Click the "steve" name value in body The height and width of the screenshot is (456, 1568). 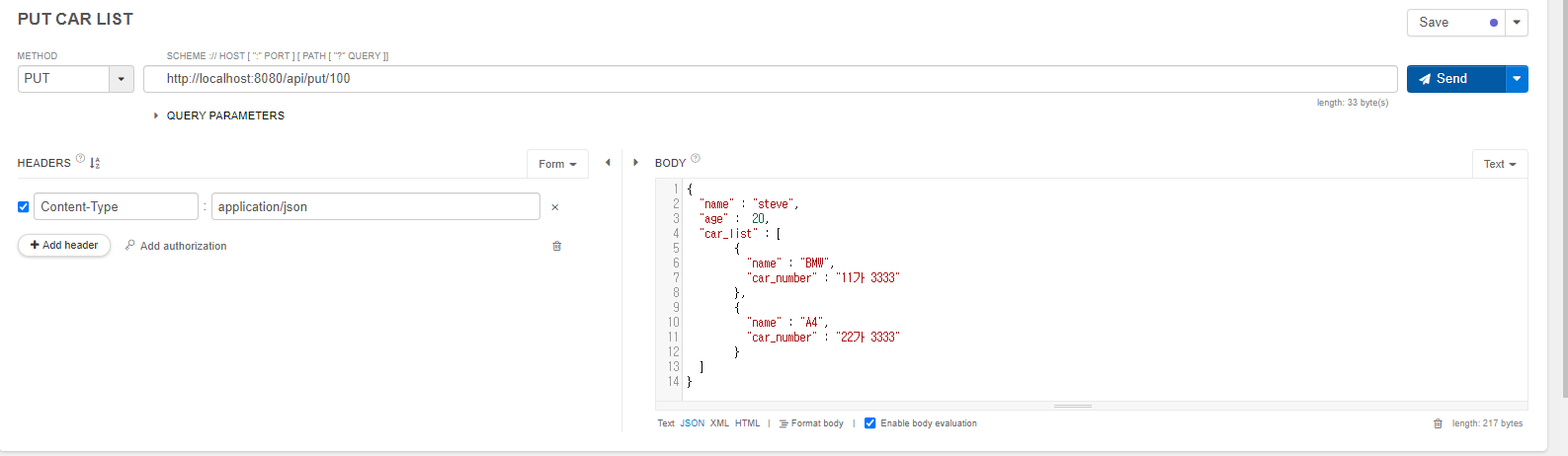[x=773, y=204]
